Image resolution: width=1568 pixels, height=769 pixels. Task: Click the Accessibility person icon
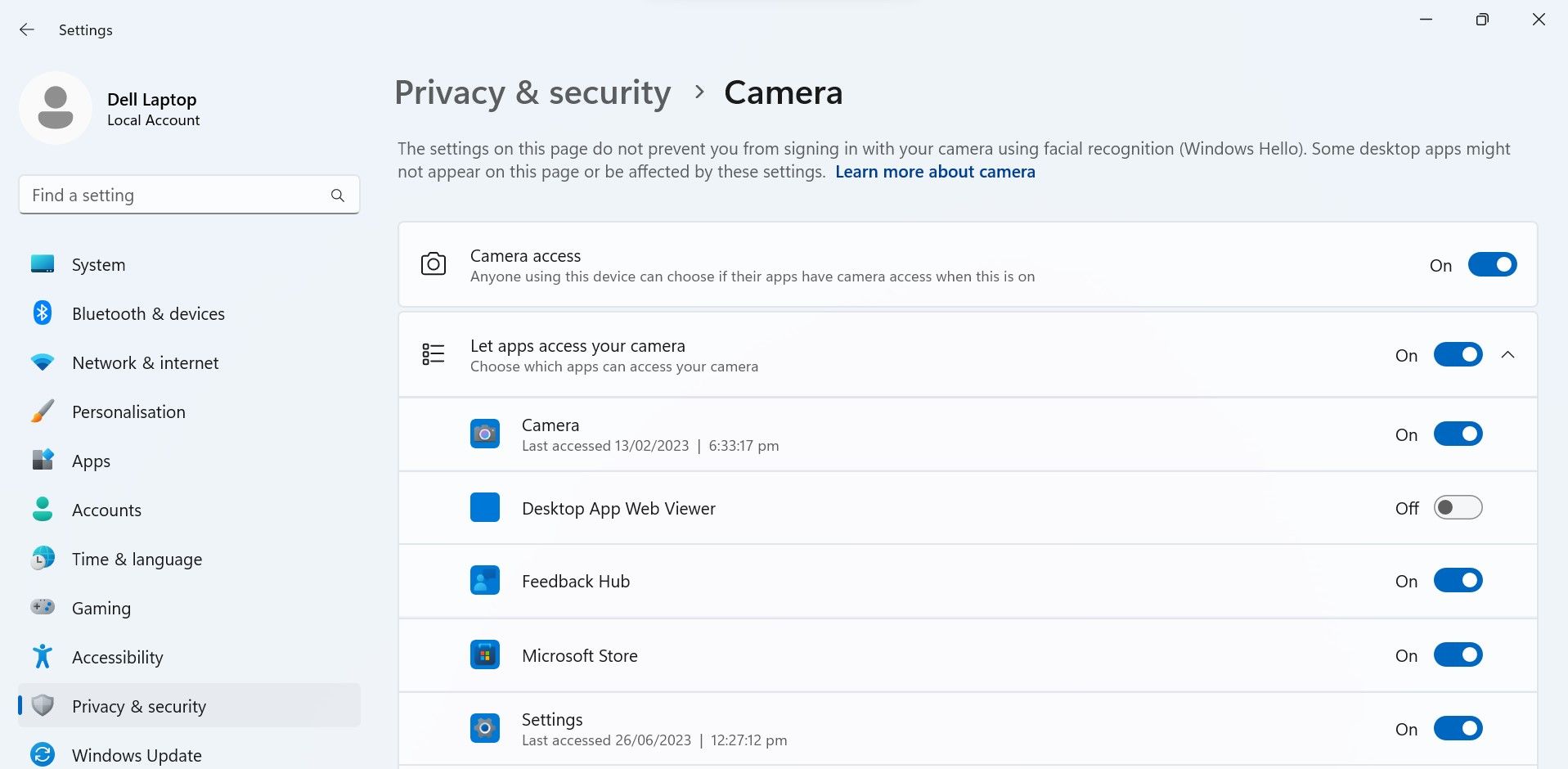(41, 657)
